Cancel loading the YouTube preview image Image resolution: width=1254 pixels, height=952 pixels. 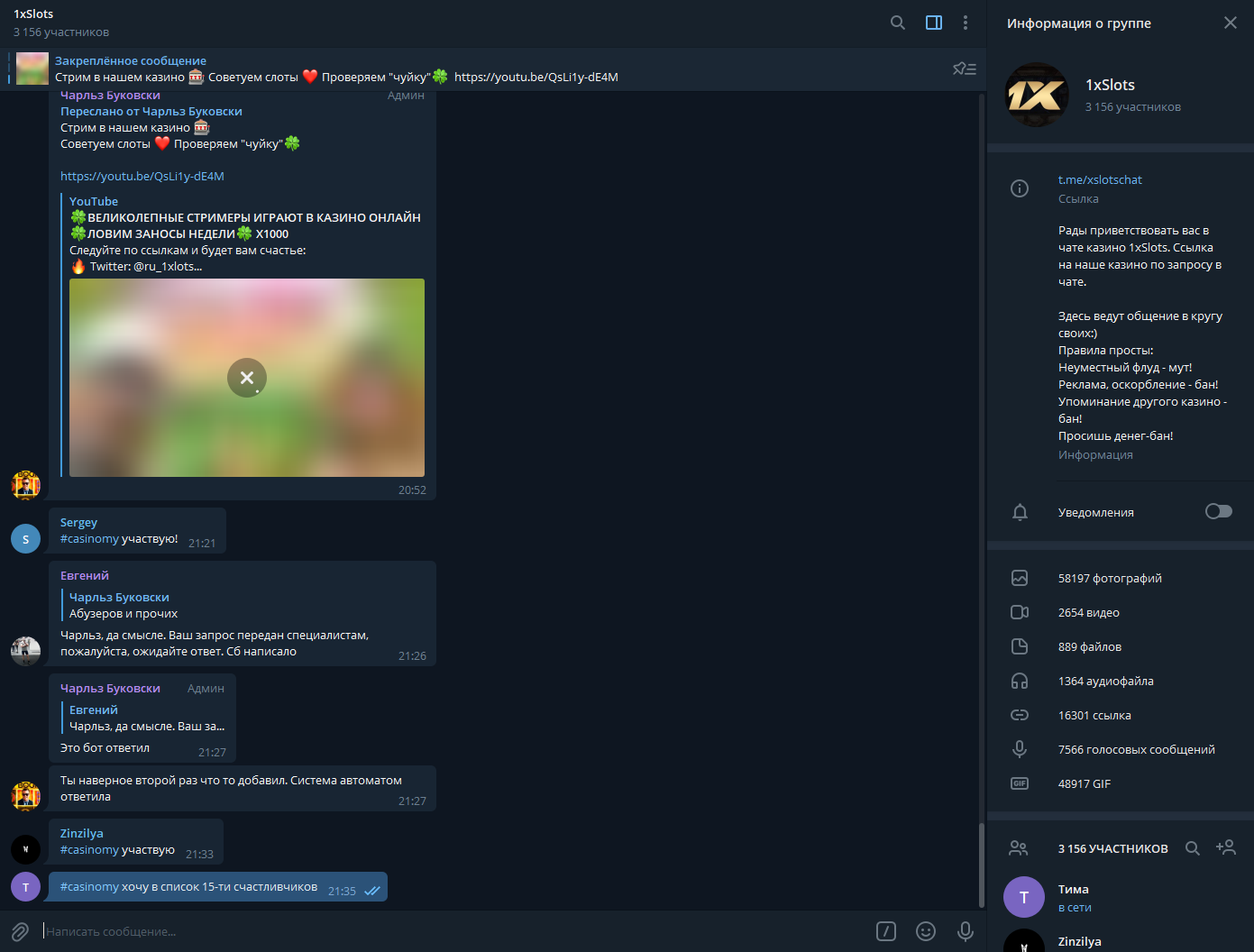247,378
